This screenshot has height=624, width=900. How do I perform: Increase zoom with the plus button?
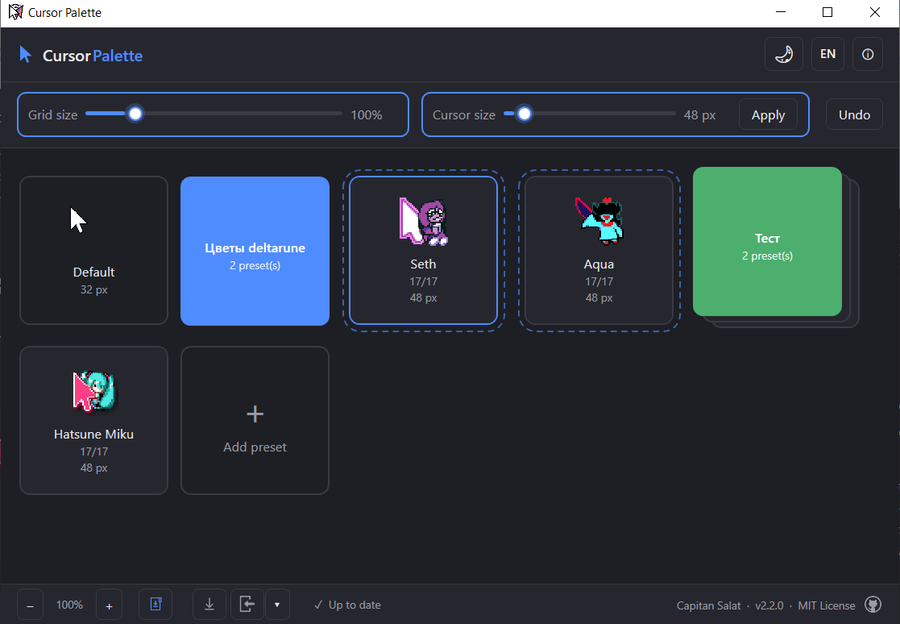click(x=109, y=605)
